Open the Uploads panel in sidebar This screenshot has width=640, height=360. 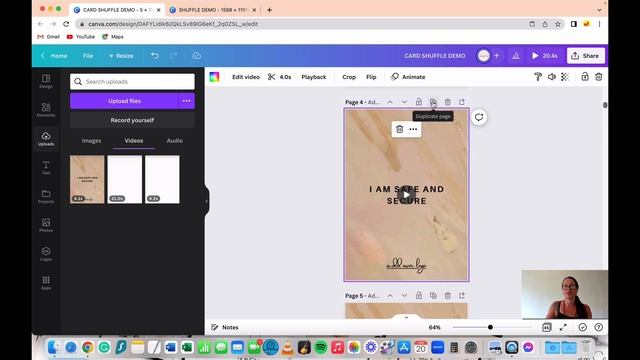pos(46,139)
